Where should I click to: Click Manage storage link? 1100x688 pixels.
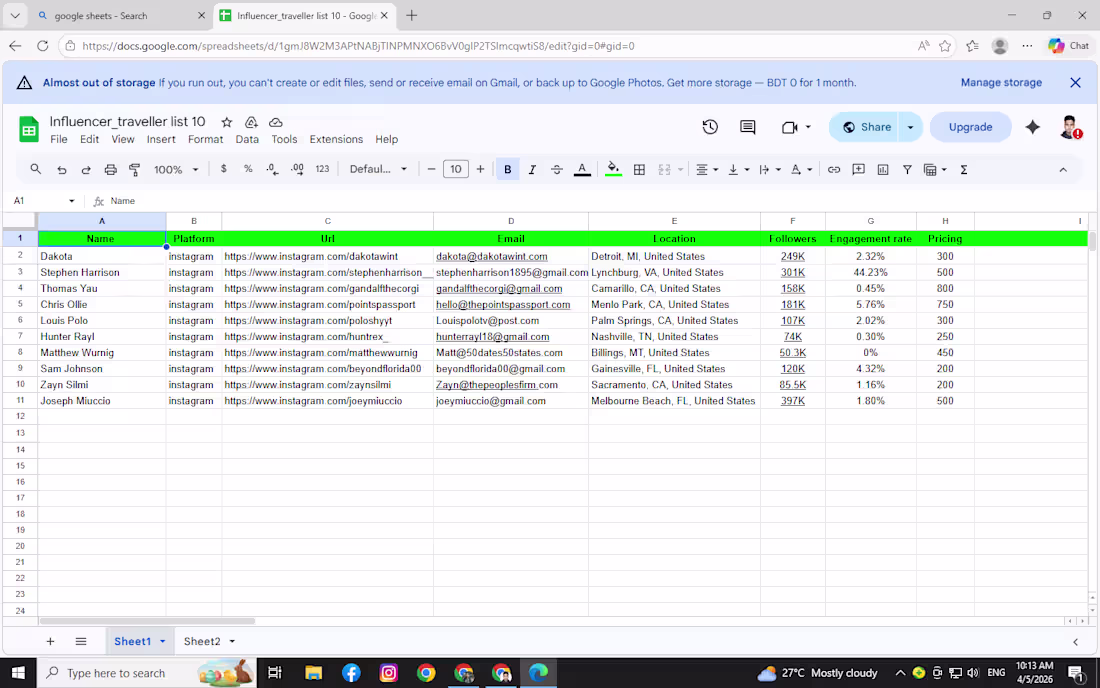[x=1001, y=82]
